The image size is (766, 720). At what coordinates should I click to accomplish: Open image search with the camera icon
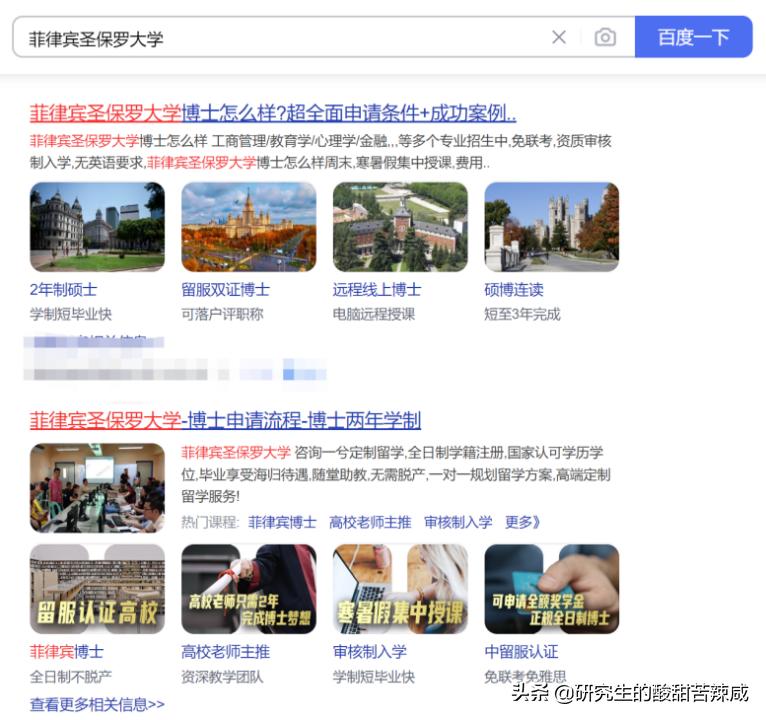(x=605, y=37)
